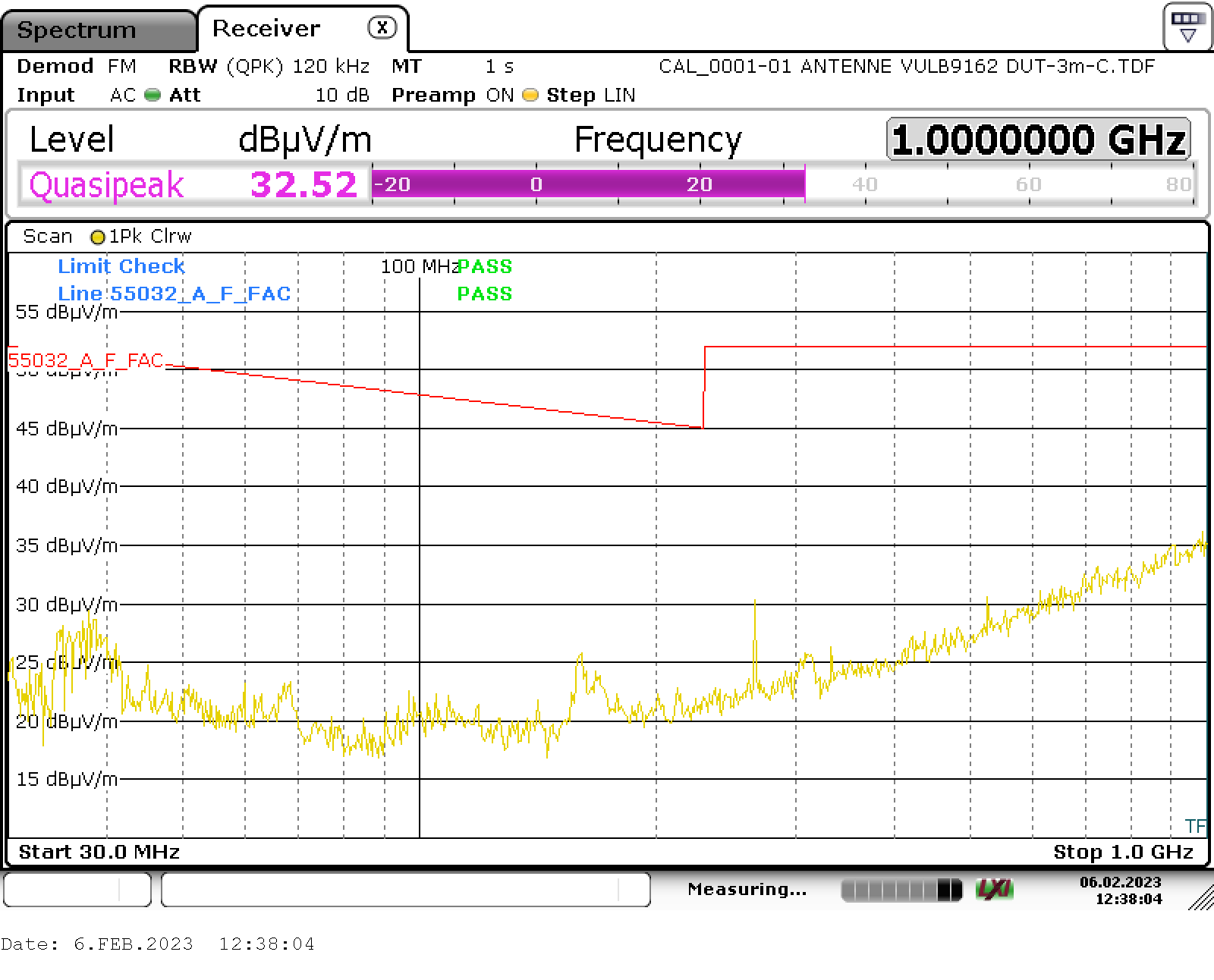
Task: Click the 35 dBµV/m axis label
Action: tap(67, 545)
